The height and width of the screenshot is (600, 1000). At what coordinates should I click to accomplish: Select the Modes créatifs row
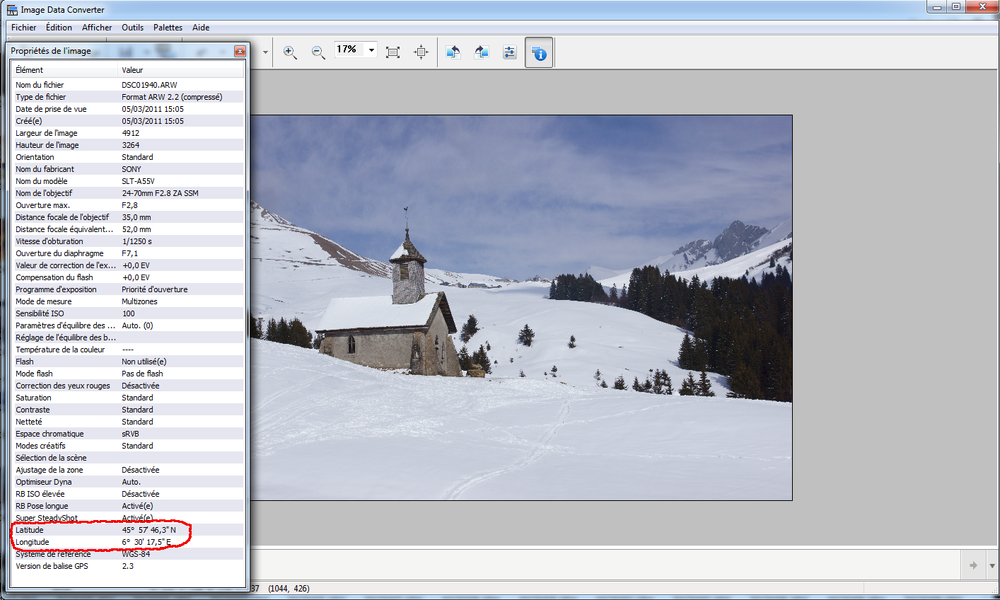(128, 446)
